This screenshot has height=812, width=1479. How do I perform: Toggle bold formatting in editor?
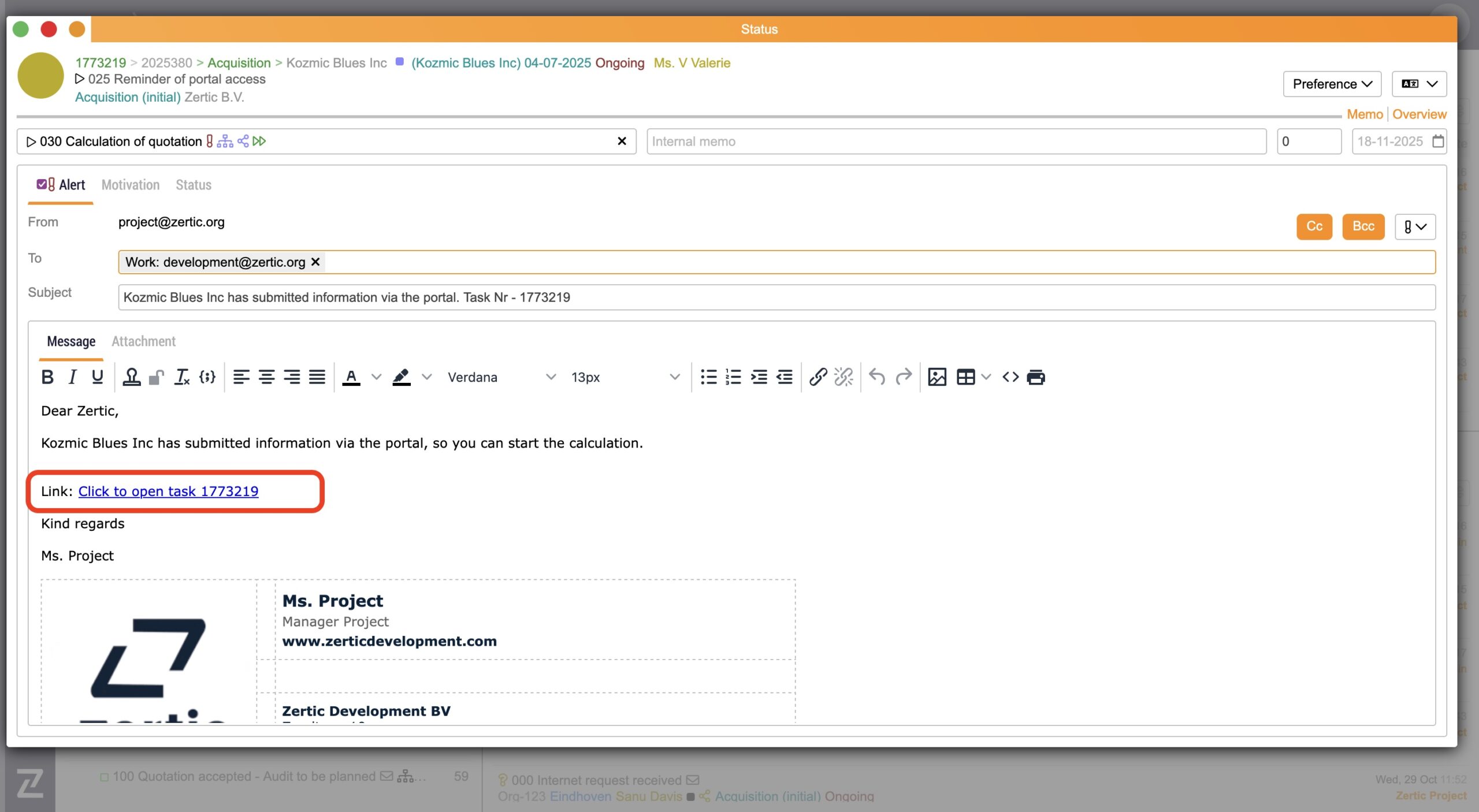coord(47,377)
